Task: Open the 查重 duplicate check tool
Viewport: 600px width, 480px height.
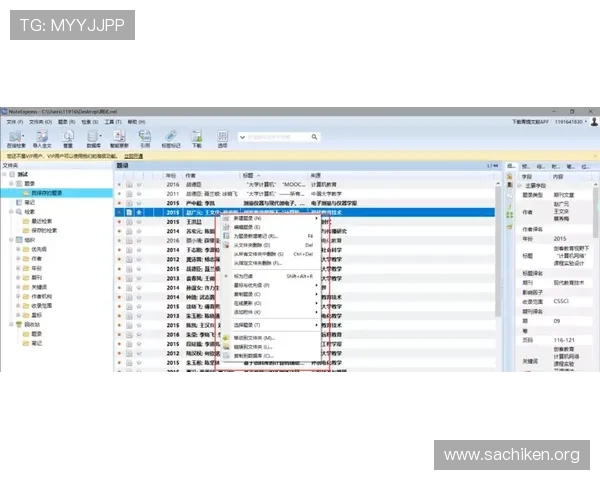Action: pos(68,137)
